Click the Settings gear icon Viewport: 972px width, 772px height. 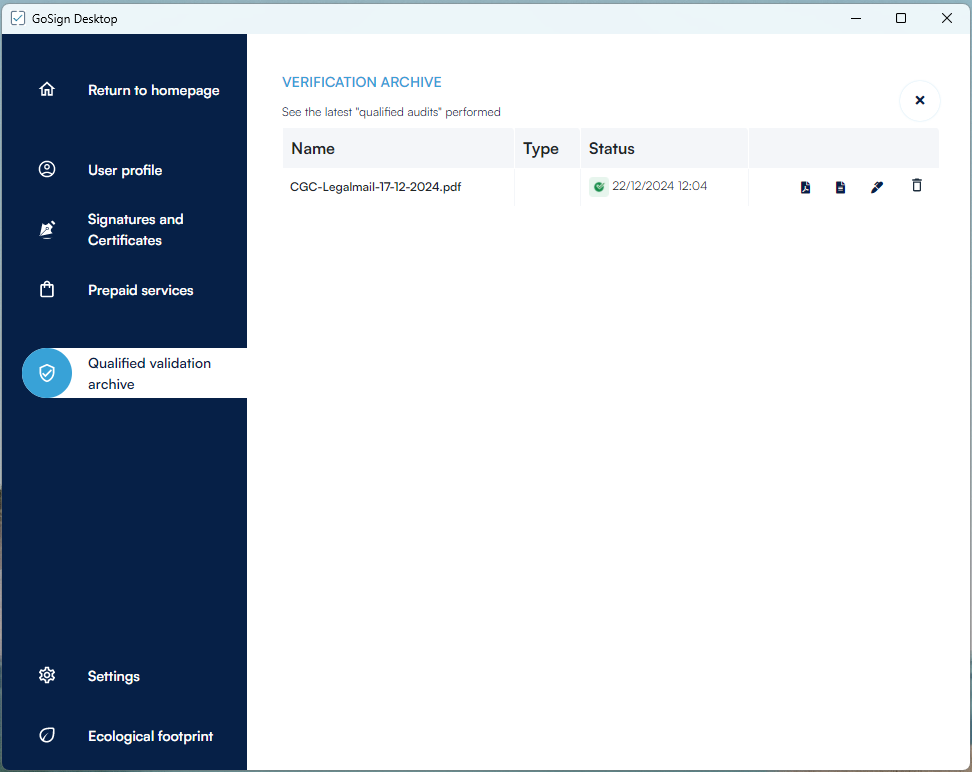[x=47, y=676]
